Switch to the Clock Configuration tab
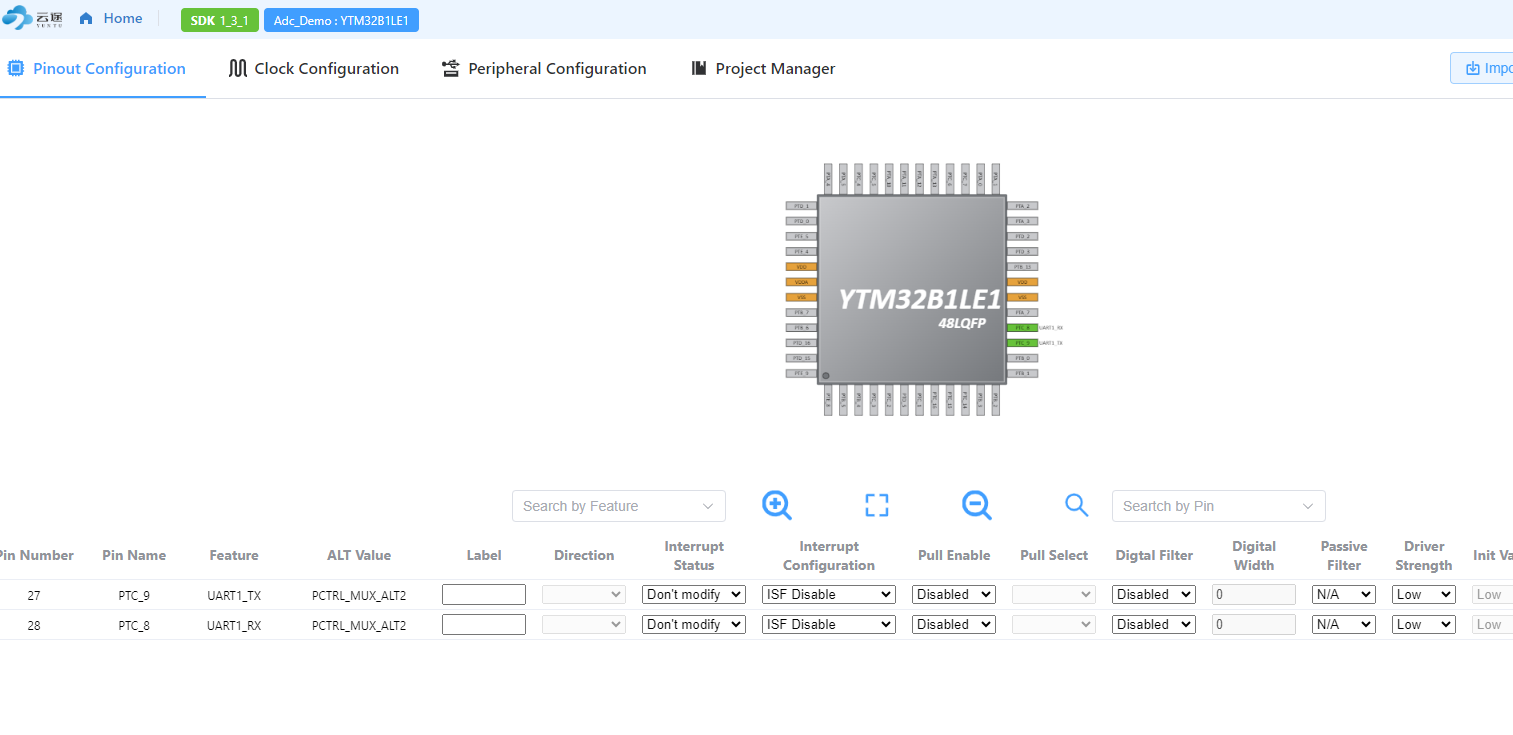 coord(314,69)
